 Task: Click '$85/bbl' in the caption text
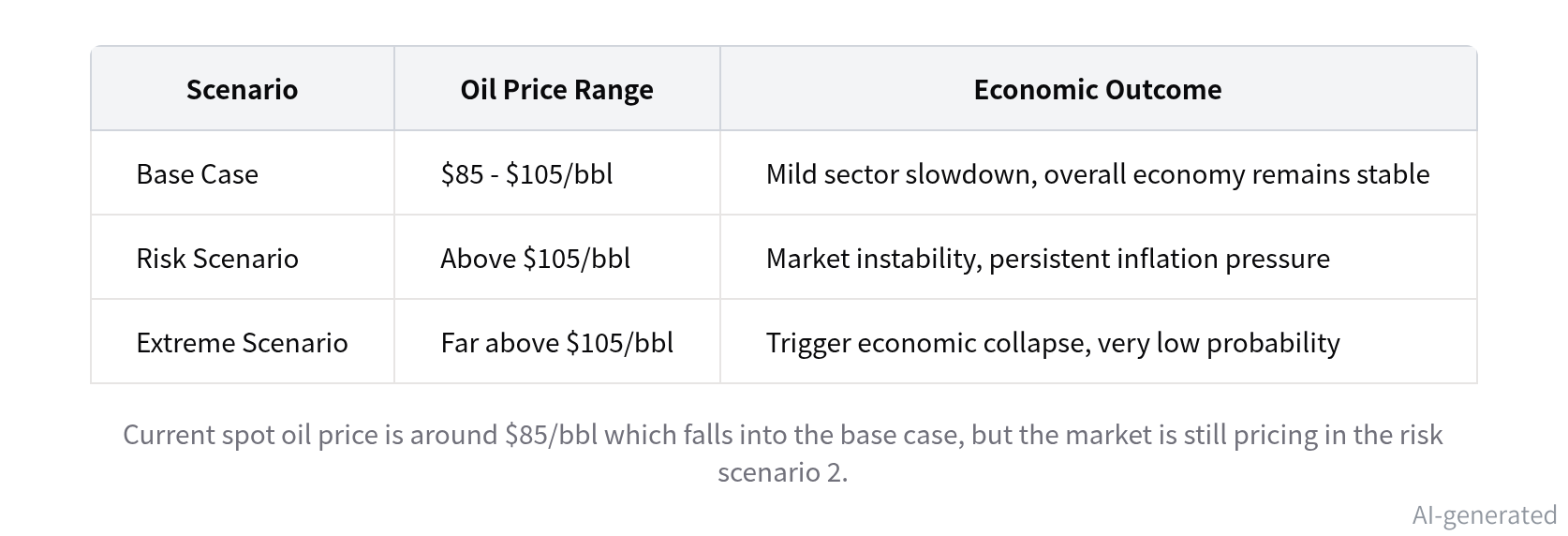pyautogui.click(x=552, y=436)
